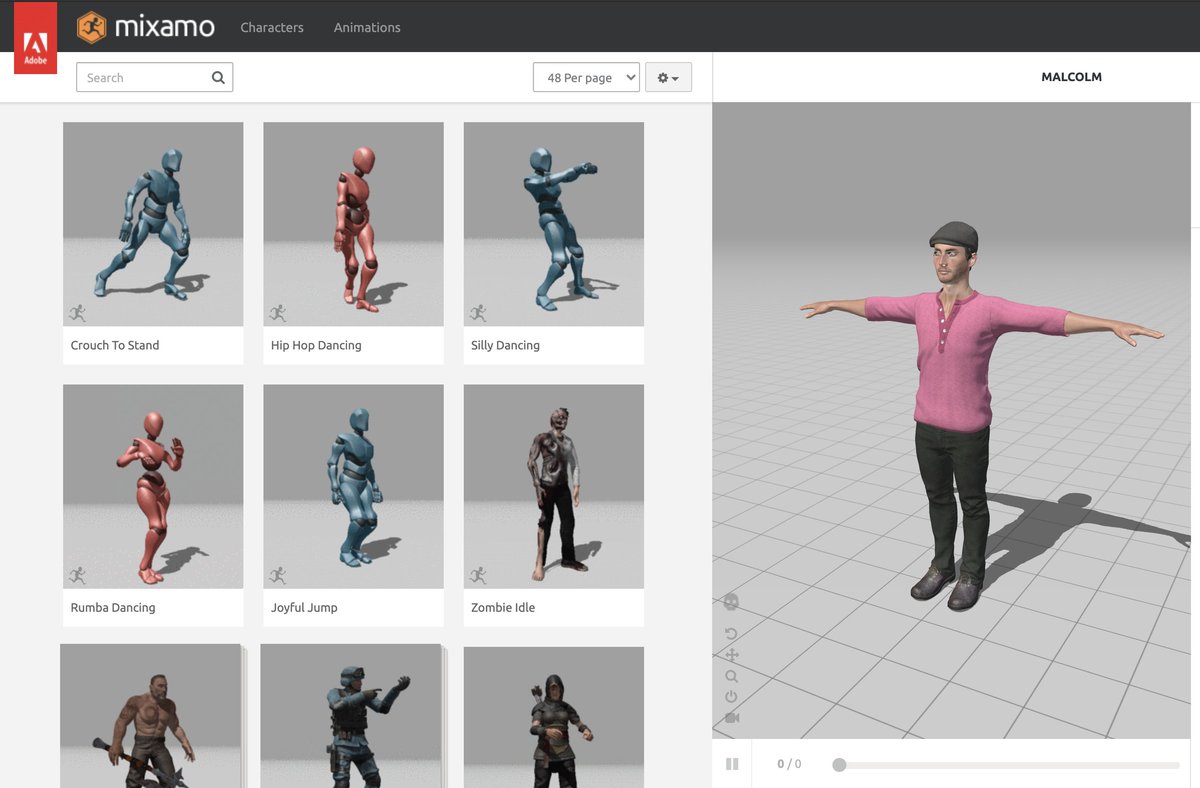Click running-man icon on Rumba Dancing

click(78, 575)
